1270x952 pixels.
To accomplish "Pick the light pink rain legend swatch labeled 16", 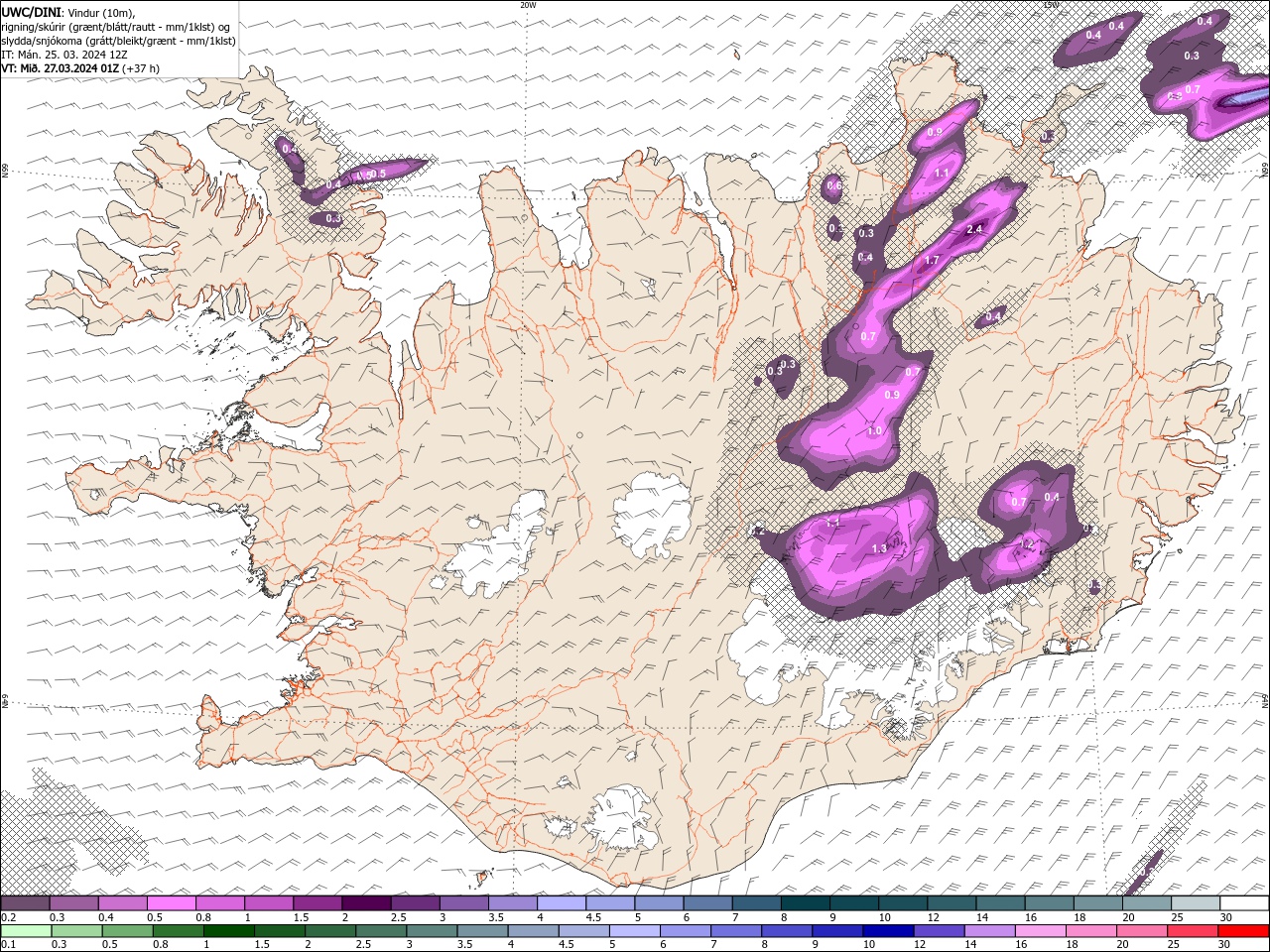I will pyautogui.click(x=1040, y=931).
